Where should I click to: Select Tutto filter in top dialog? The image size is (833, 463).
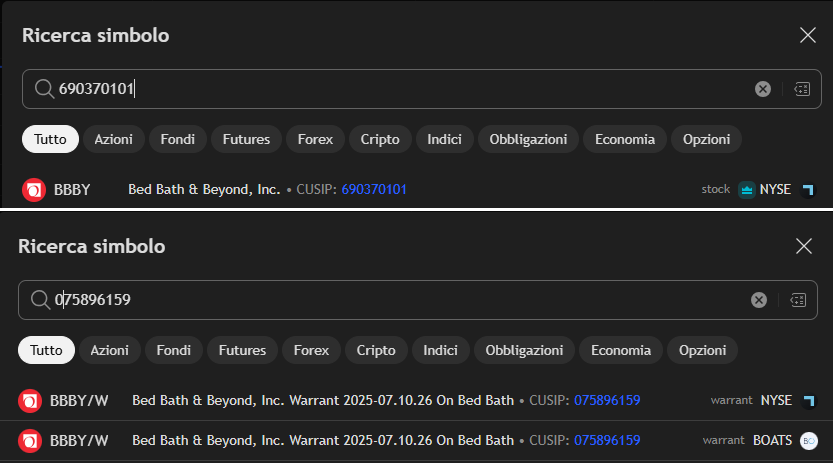[50, 139]
